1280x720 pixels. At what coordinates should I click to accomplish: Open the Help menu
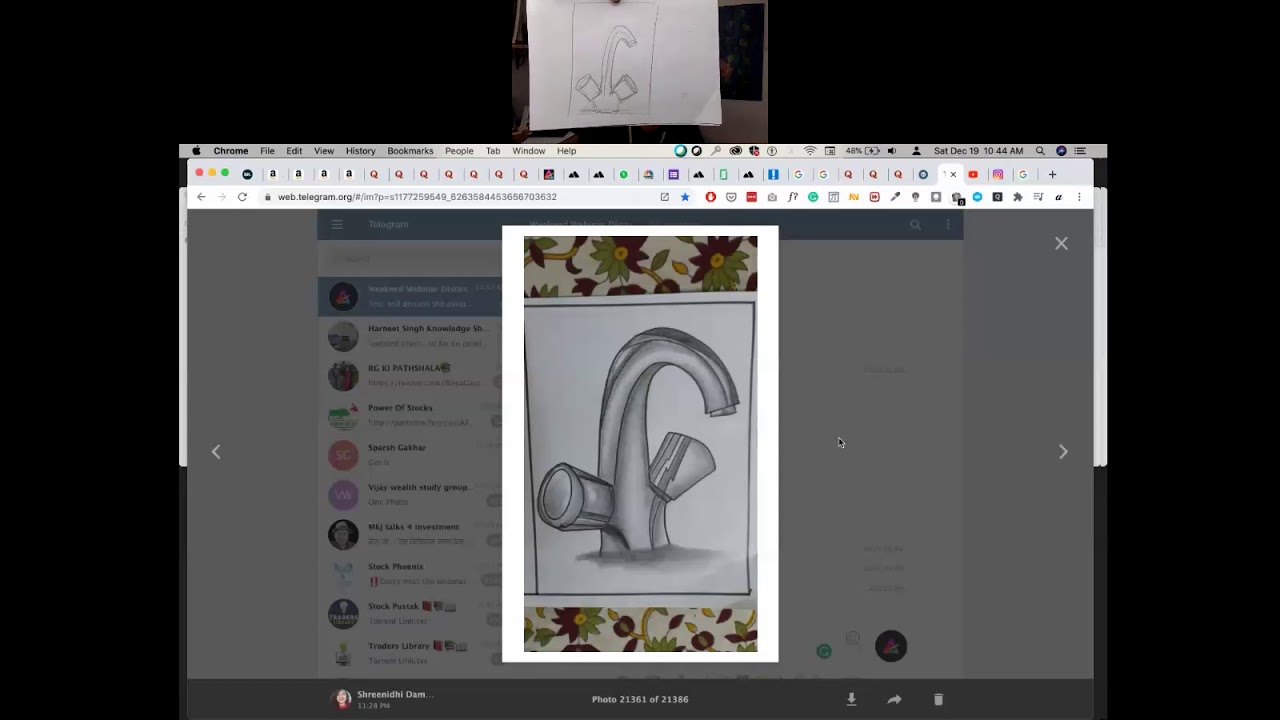tap(567, 151)
